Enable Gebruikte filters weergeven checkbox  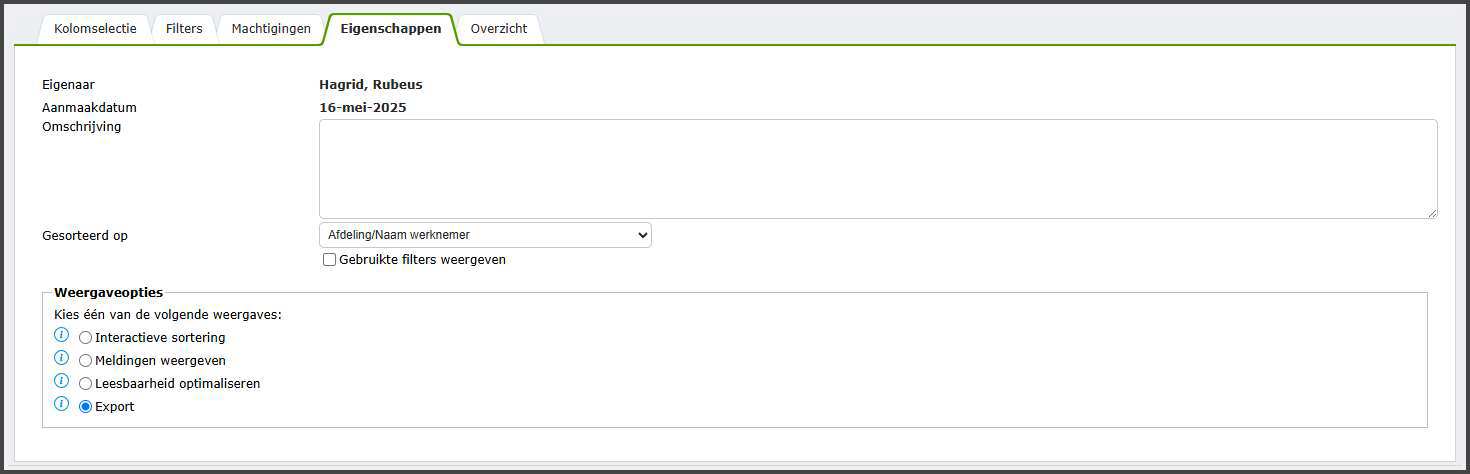pos(329,260)
